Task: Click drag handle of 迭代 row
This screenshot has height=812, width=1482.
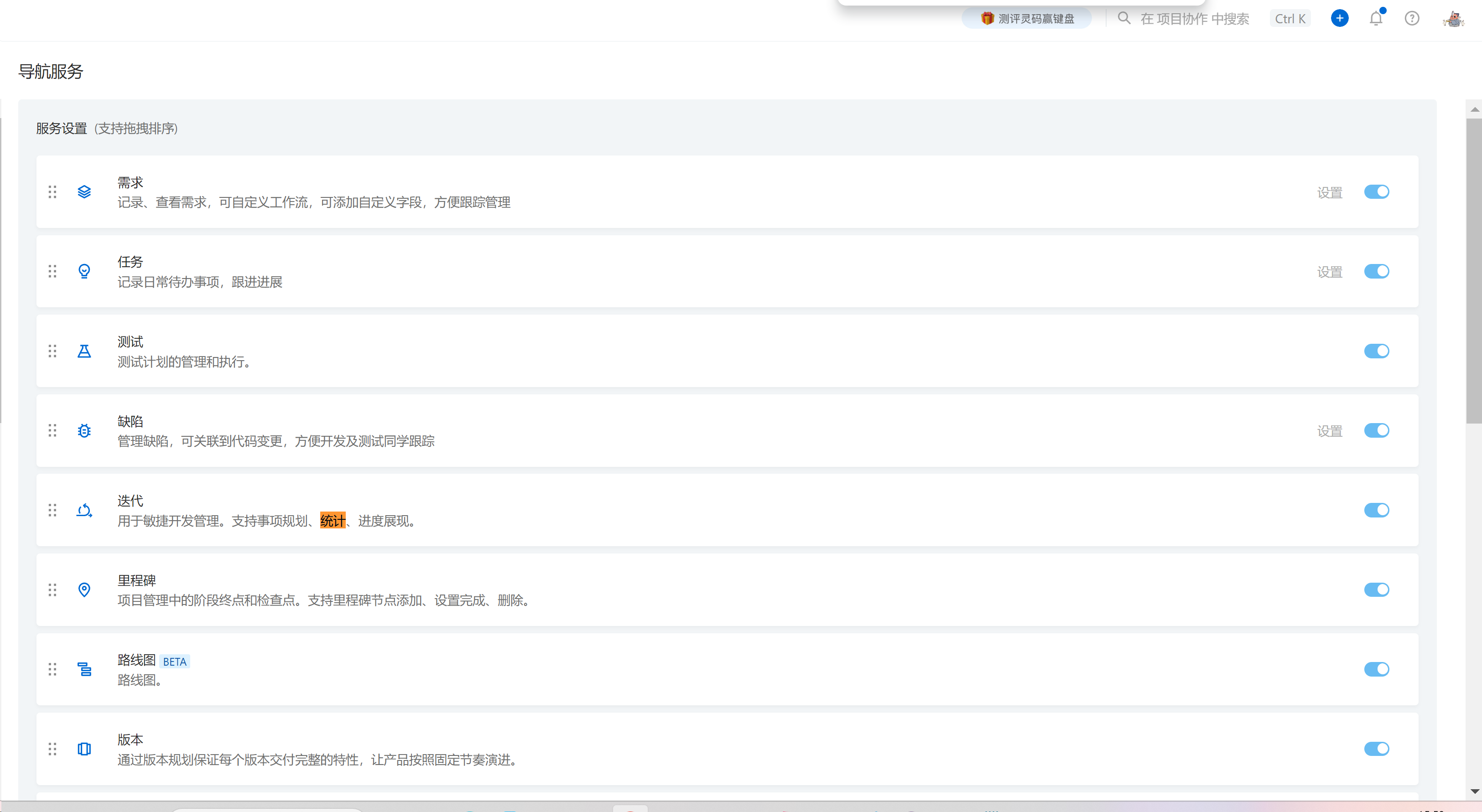Action: point(52,510)
